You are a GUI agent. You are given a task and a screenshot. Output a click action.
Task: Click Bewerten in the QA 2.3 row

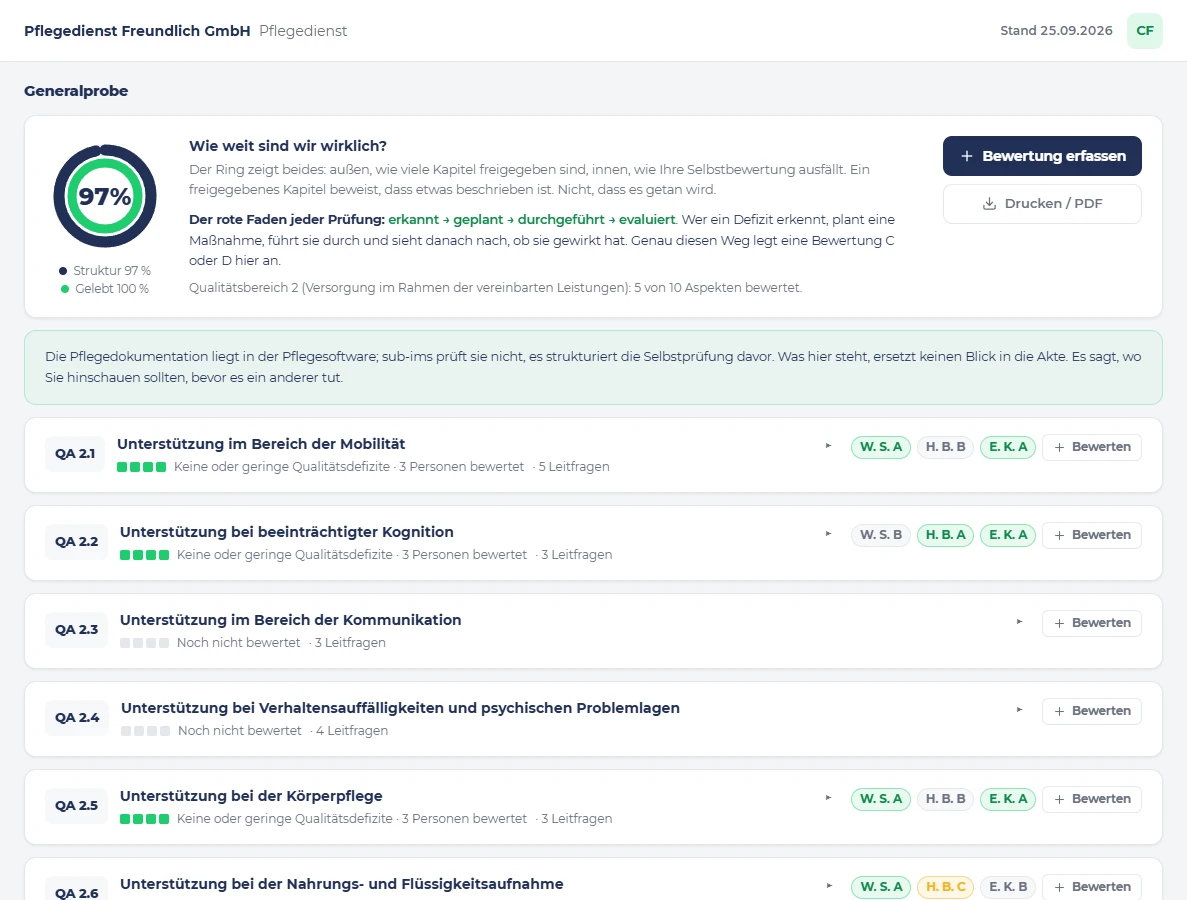tap(1092, 623)
